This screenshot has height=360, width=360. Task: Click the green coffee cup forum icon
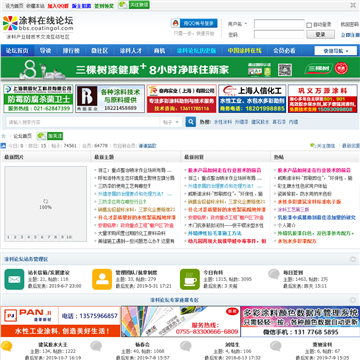coord(190,279)
